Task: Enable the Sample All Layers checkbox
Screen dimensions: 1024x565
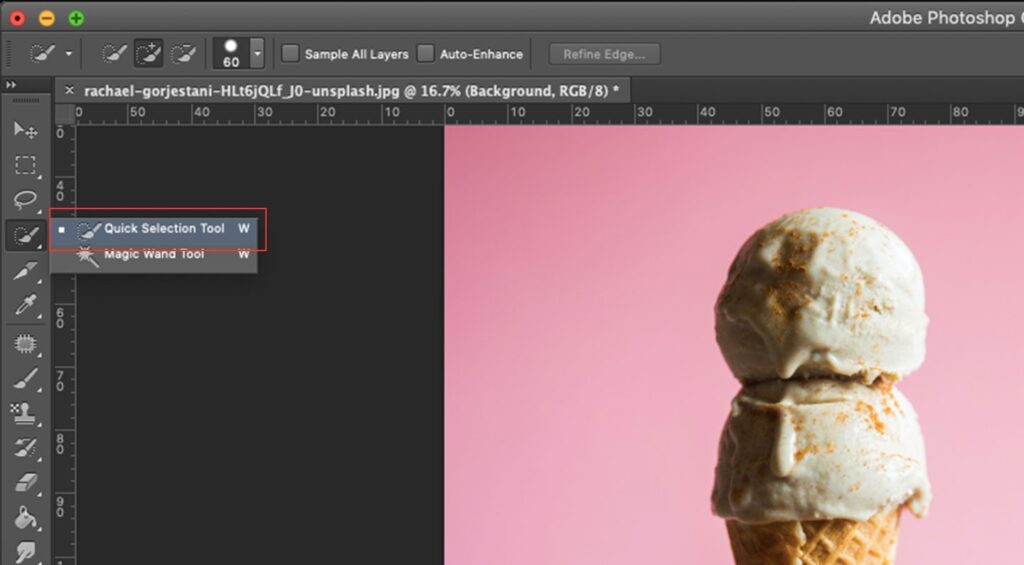Action: 290,54
